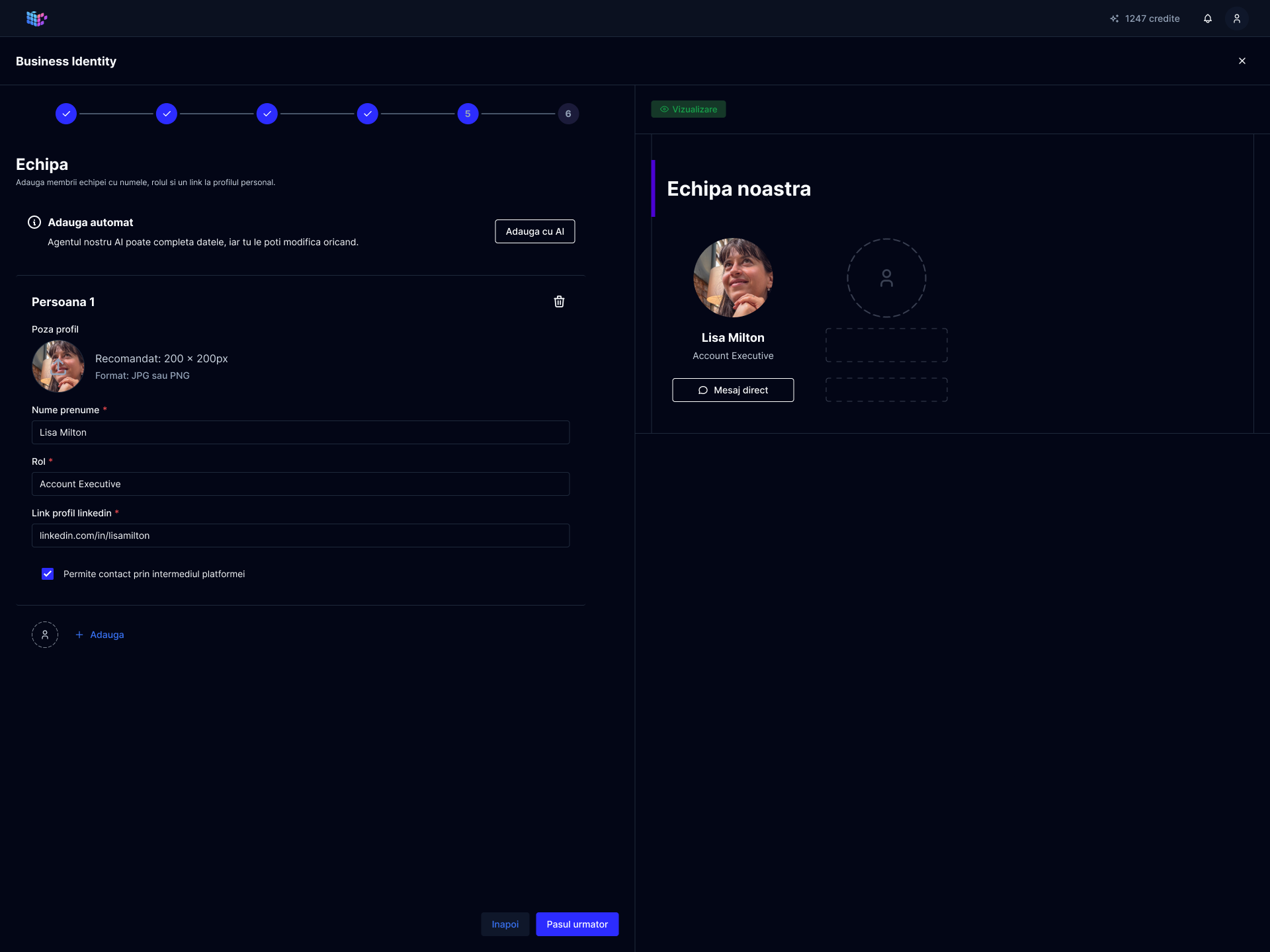
Task: Toggle the Vizualizare preview badge
Action: click(689, 109)
